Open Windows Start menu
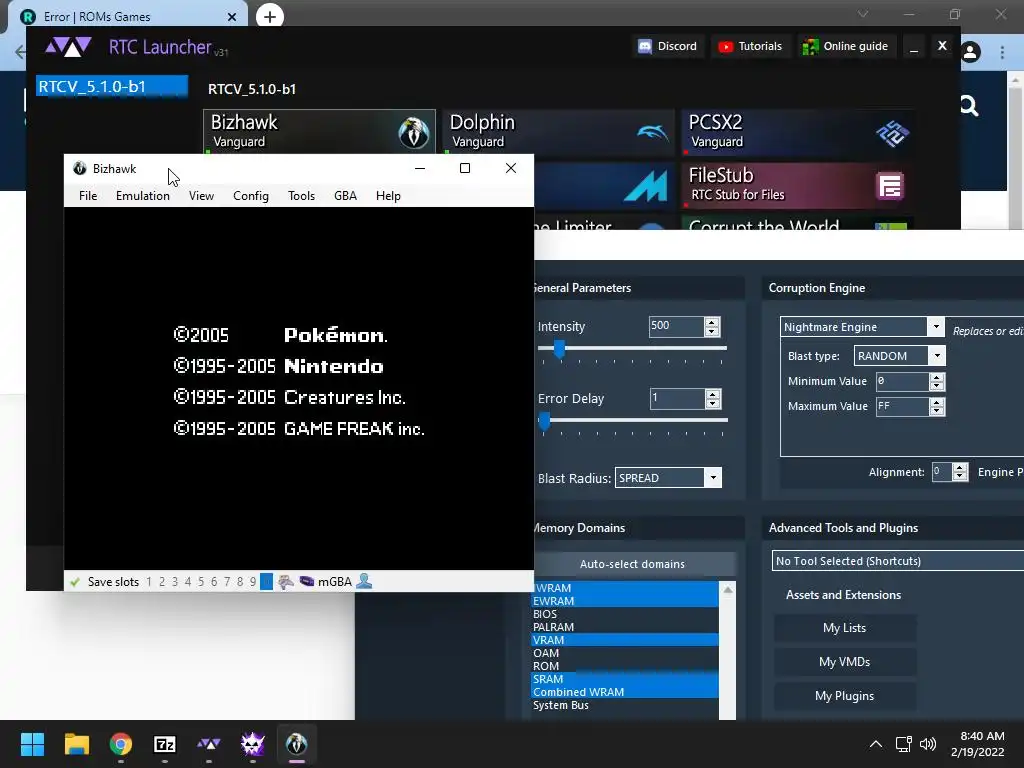1024x768 pixels. coord(32,744)
